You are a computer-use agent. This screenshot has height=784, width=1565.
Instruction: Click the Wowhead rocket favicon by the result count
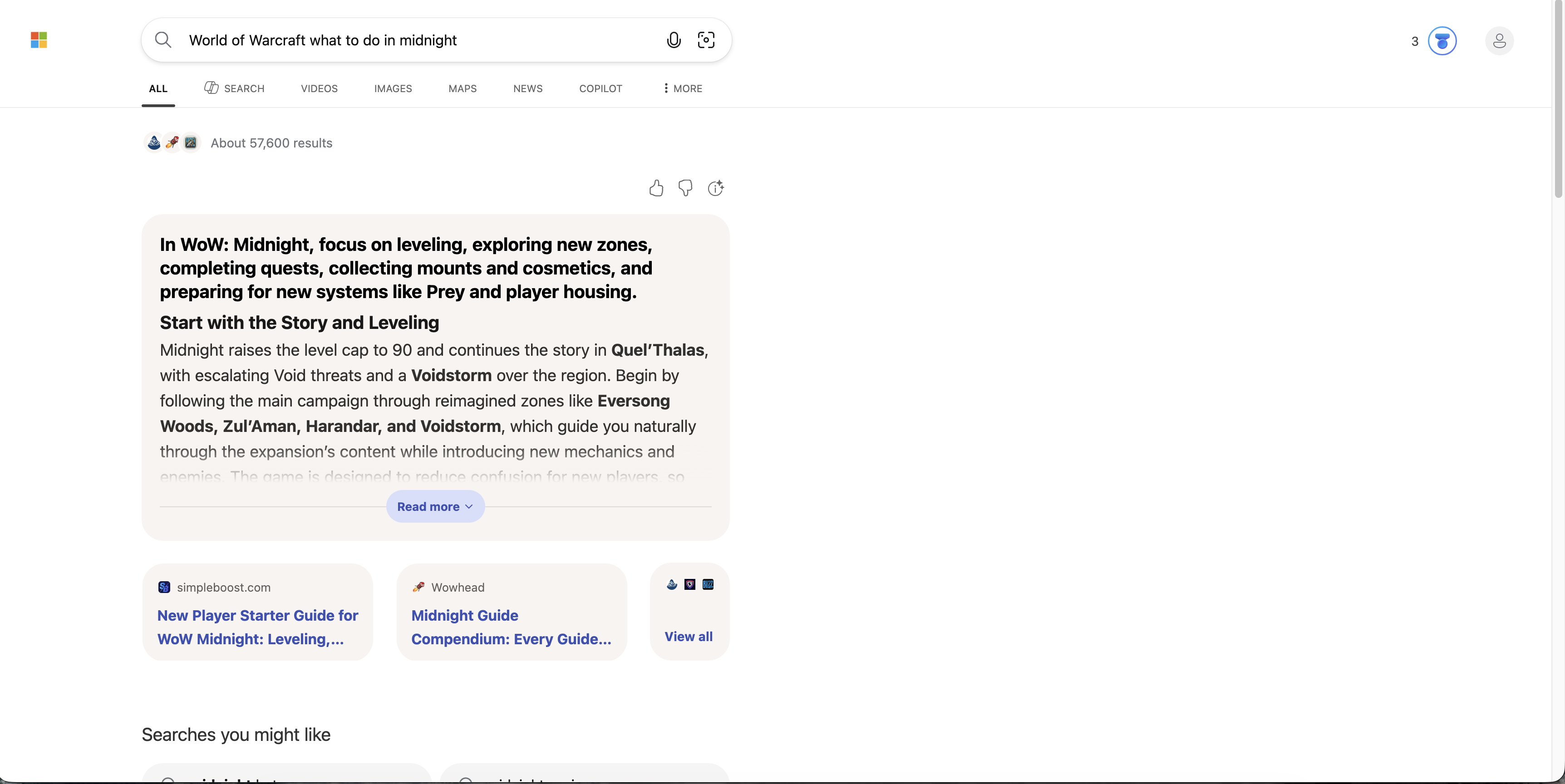[x=172, y=142]
